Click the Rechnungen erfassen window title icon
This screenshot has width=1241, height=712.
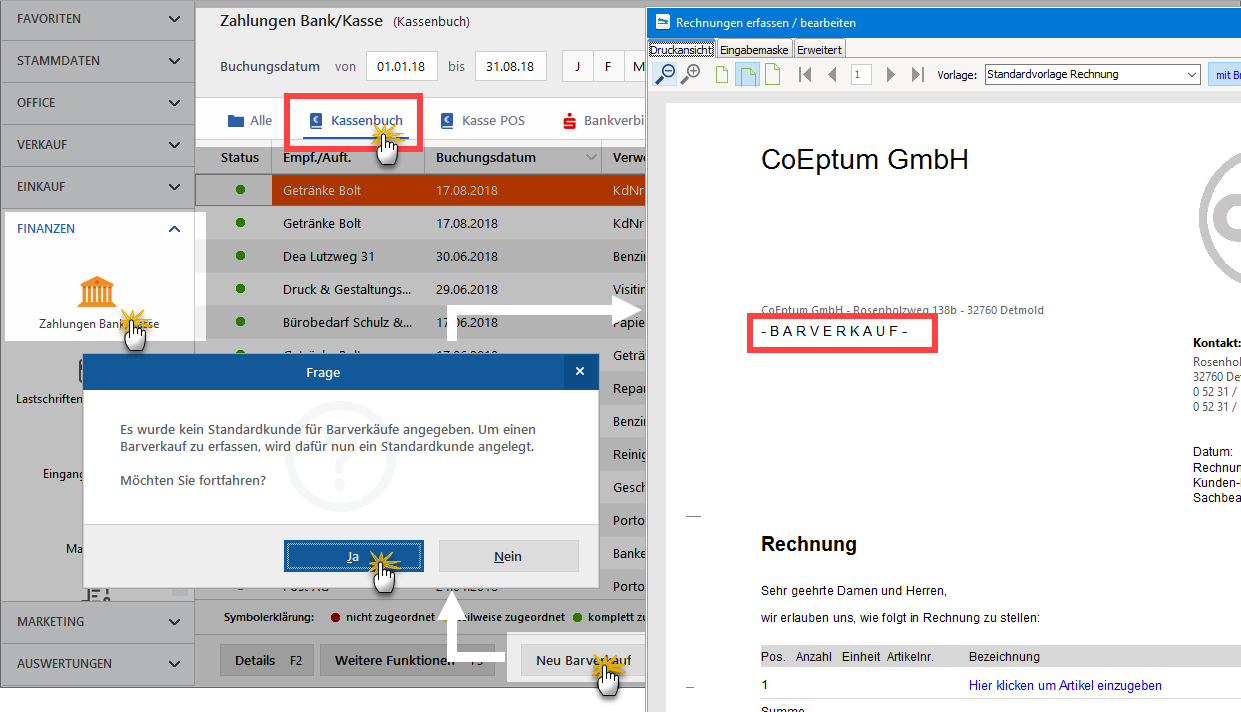point(661,22)
